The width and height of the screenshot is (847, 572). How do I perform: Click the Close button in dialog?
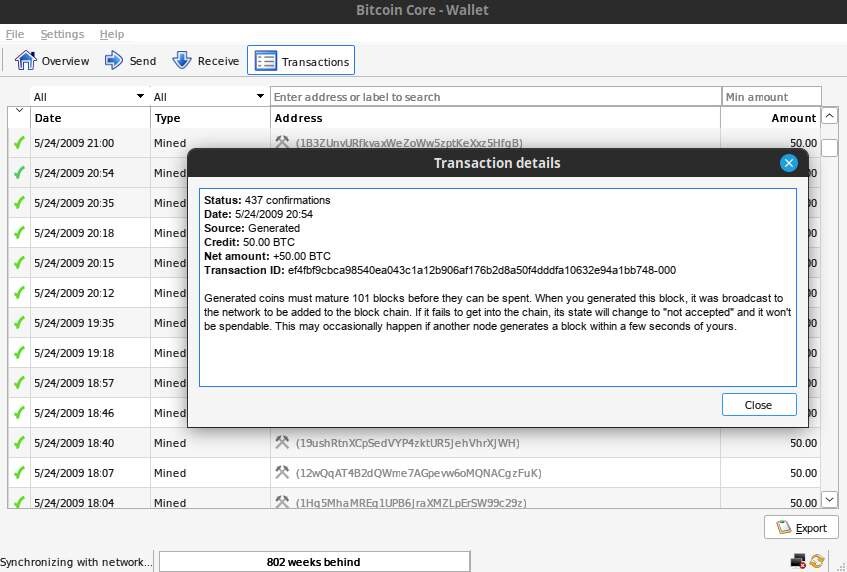[759, 405]
